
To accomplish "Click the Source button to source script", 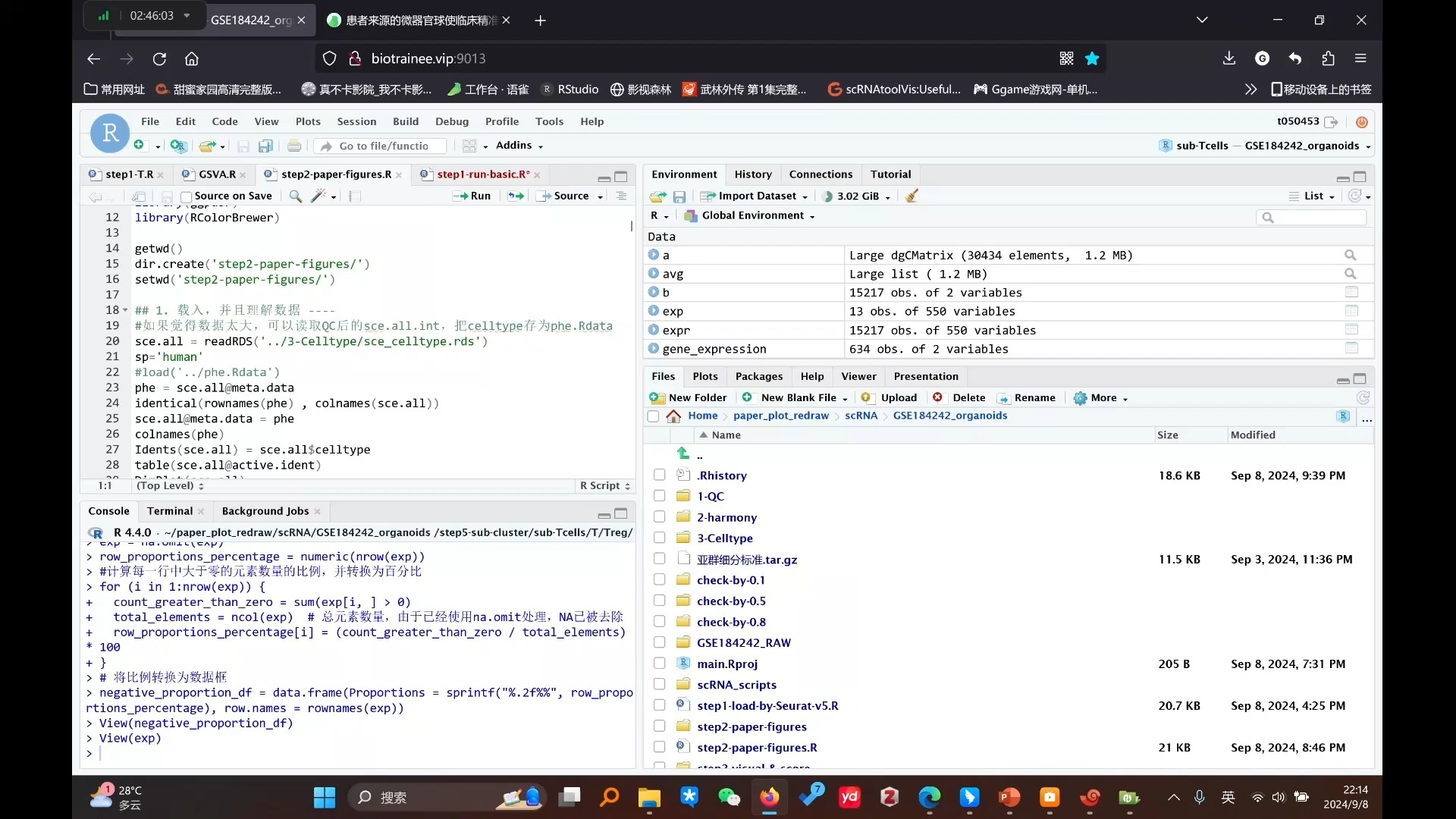I will click(572, 196).
